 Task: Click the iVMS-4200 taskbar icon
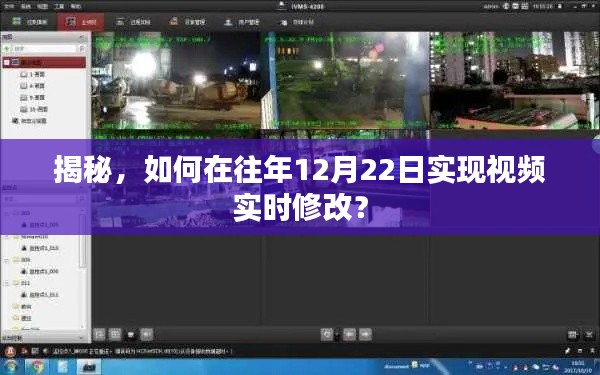point(88,367)
